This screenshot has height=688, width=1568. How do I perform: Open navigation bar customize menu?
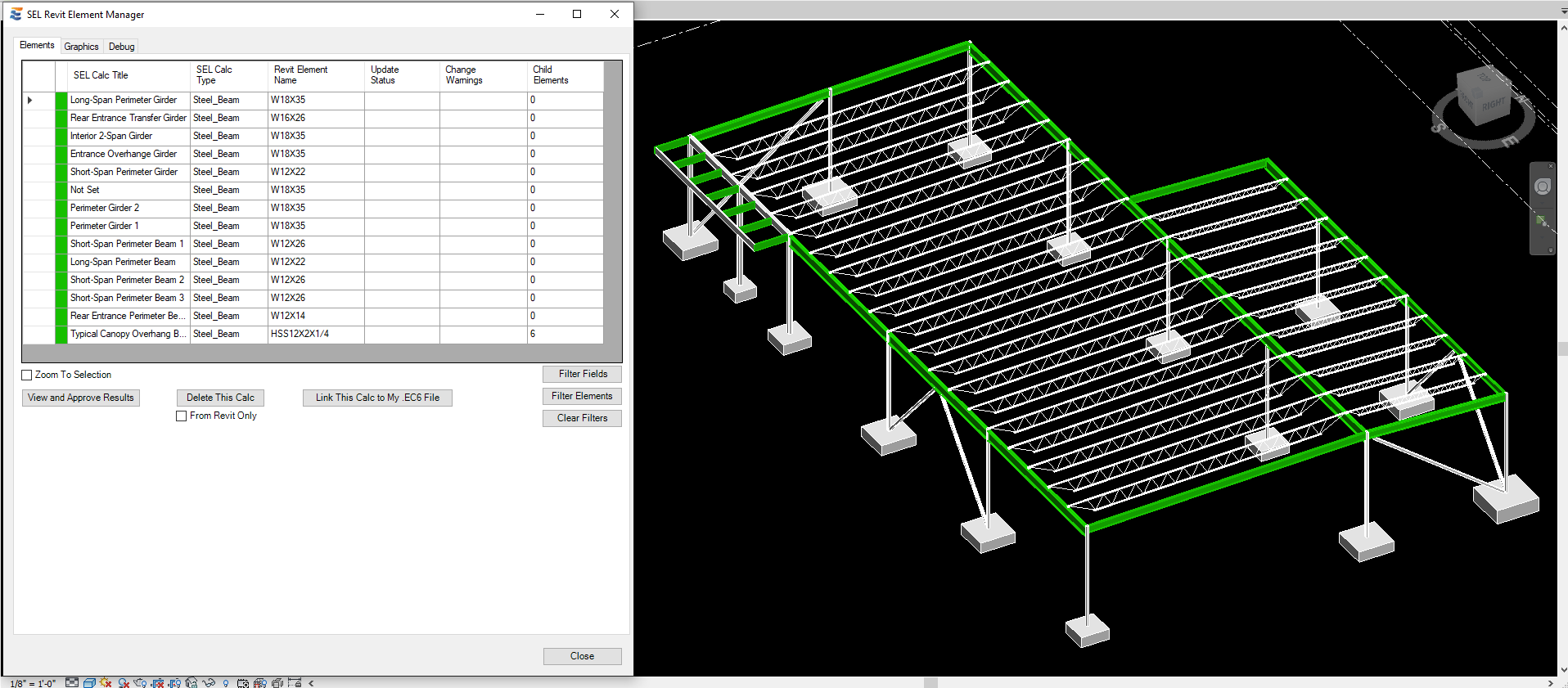[1551, 250]
